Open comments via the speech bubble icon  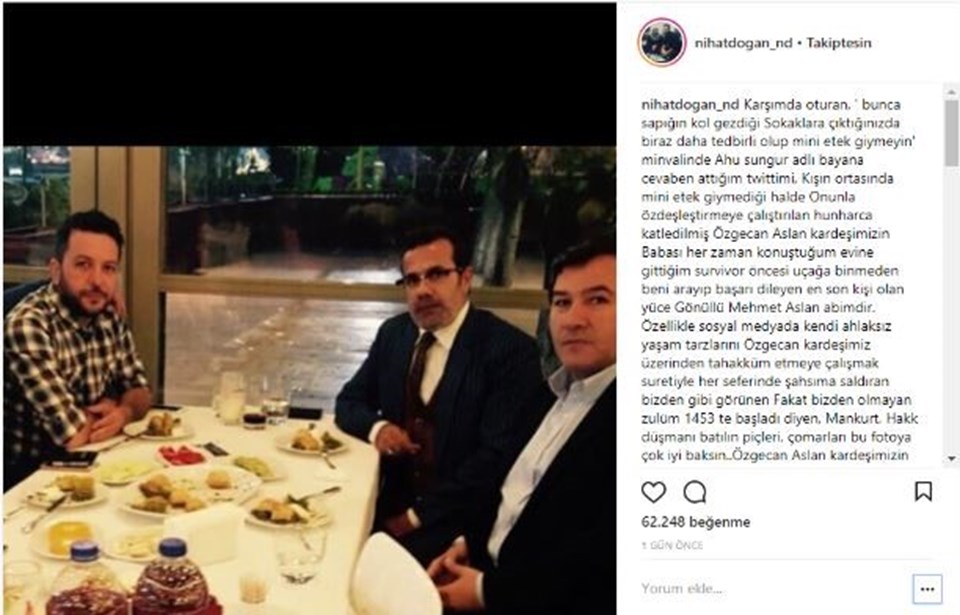695,491
